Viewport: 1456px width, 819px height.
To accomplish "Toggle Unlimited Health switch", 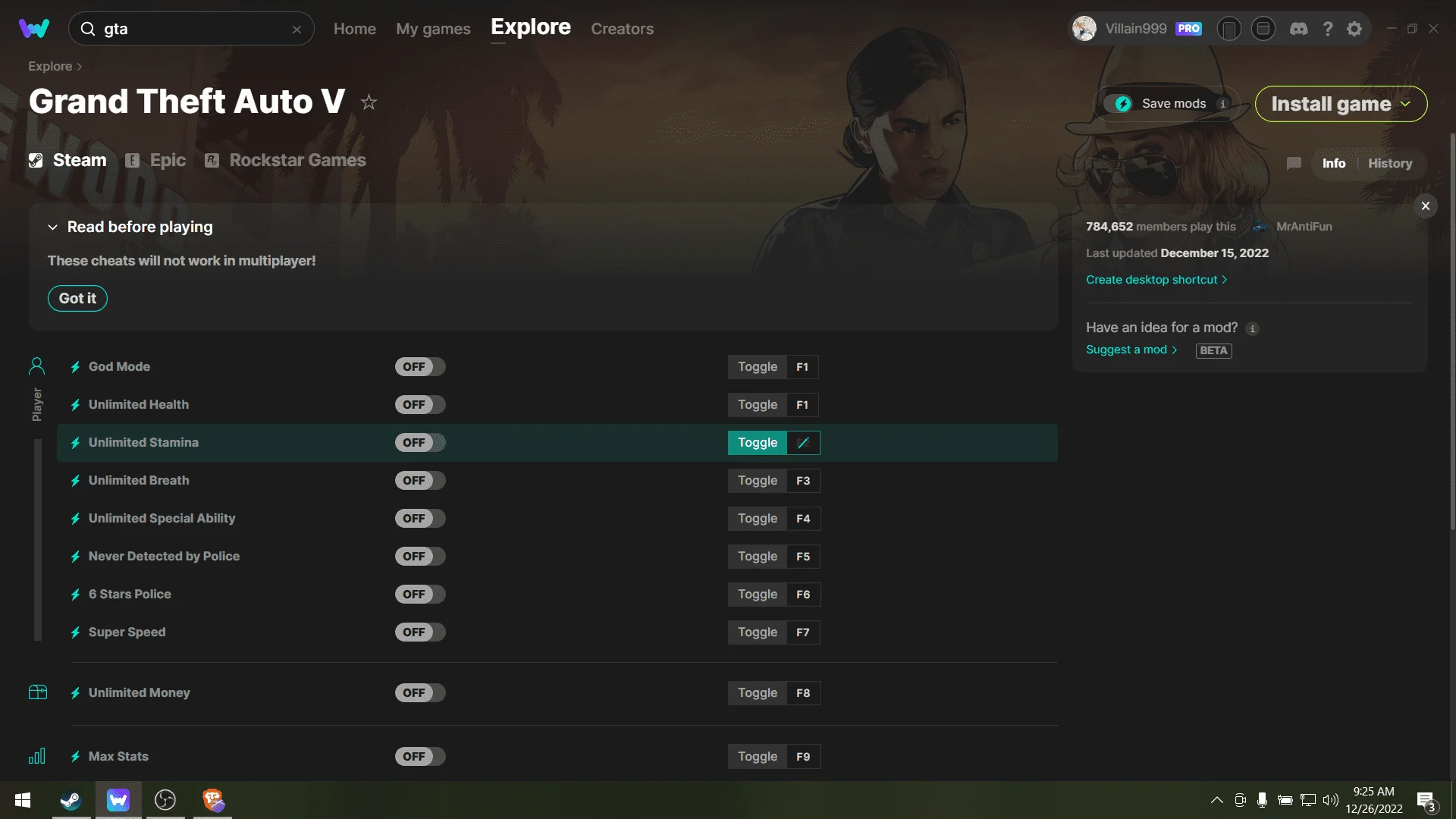I will [x=419, y=405].
